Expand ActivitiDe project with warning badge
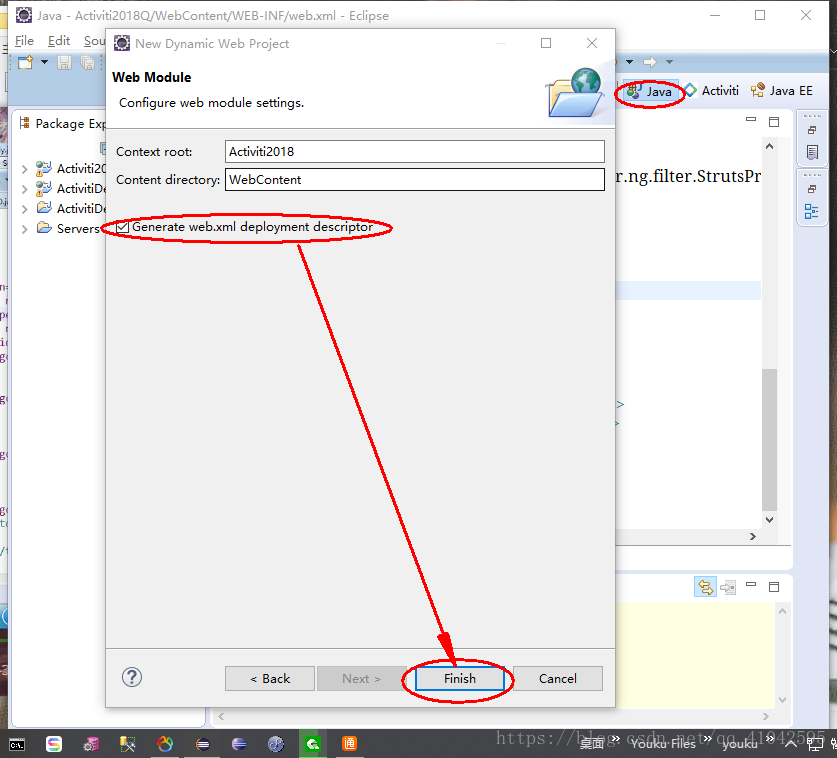Viewport: 837px width, 758px height. pos(25,189)
